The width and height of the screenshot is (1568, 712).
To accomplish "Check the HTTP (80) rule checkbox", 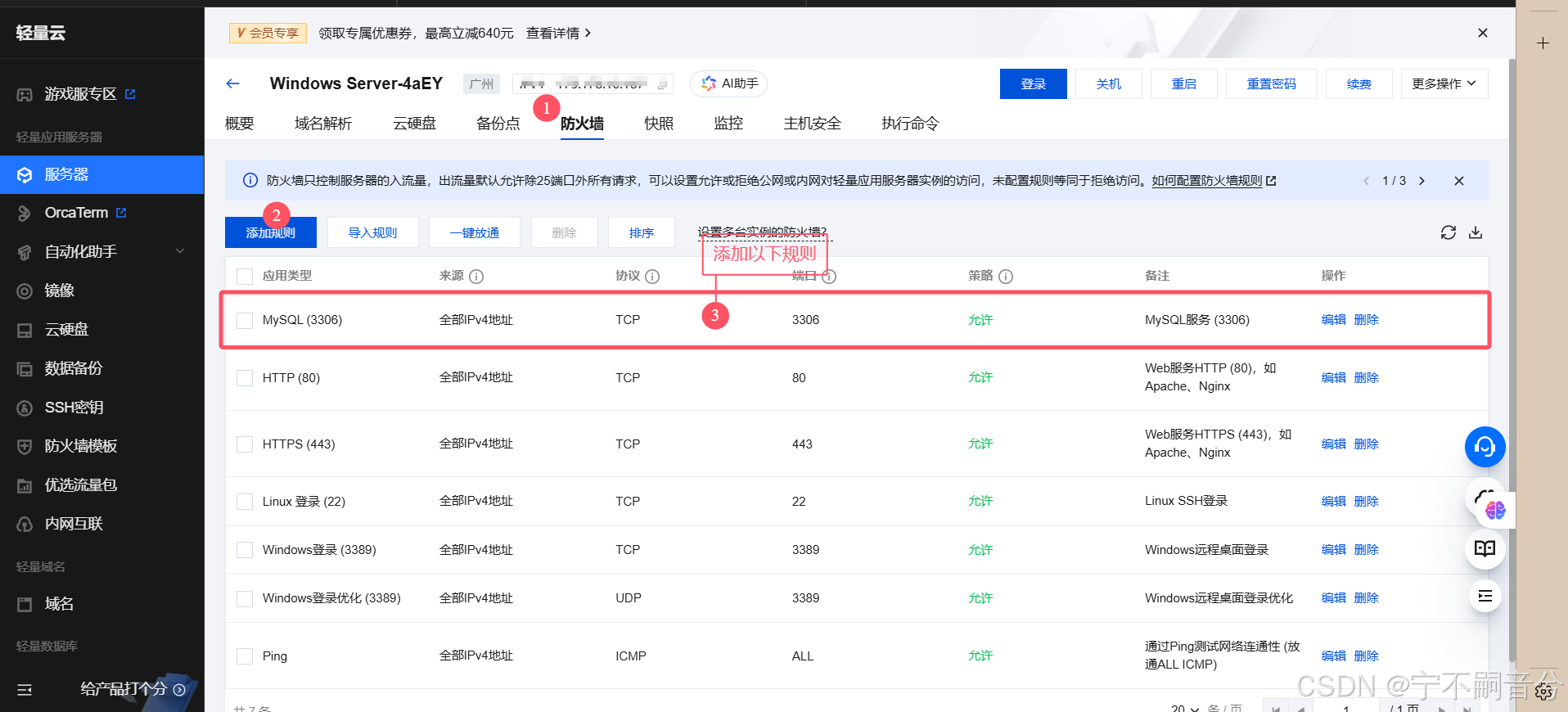I will click(245, 378).
